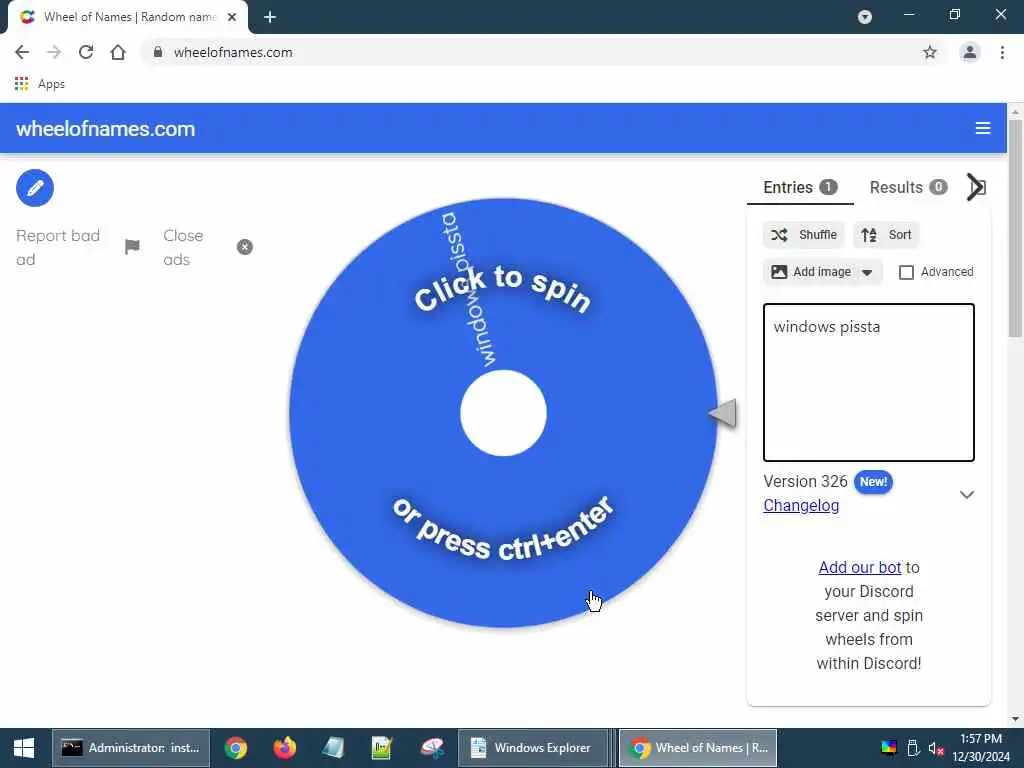
Task: Click the Chrome tab search dropdown circle
Action: [x=865, y=17]
